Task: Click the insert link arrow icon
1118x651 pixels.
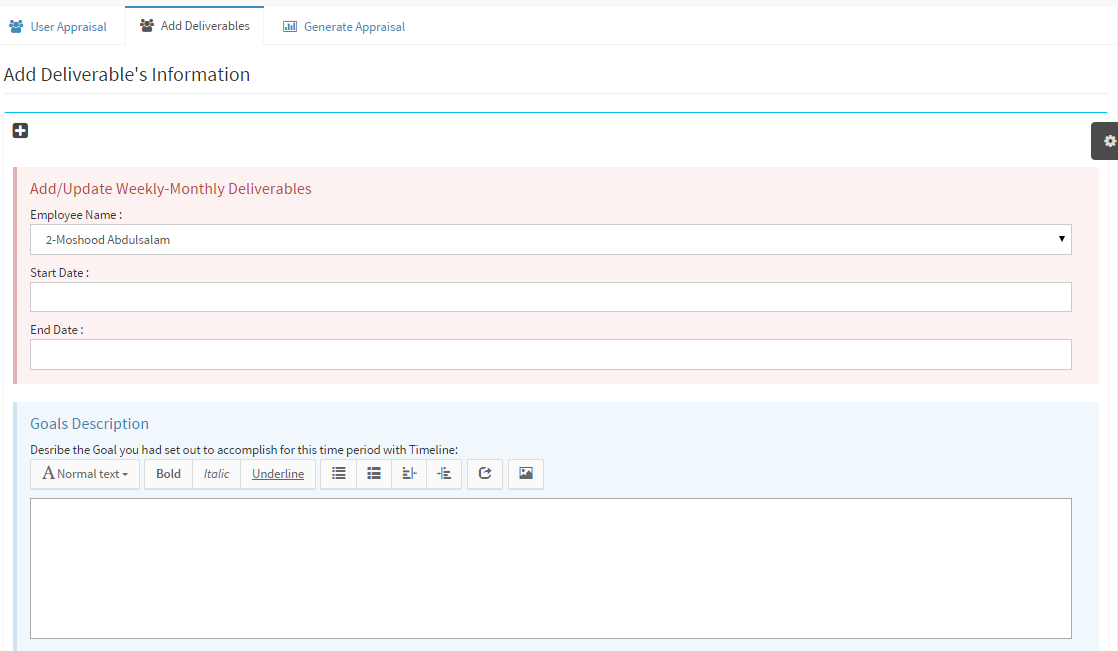Action: coord(485,474)
